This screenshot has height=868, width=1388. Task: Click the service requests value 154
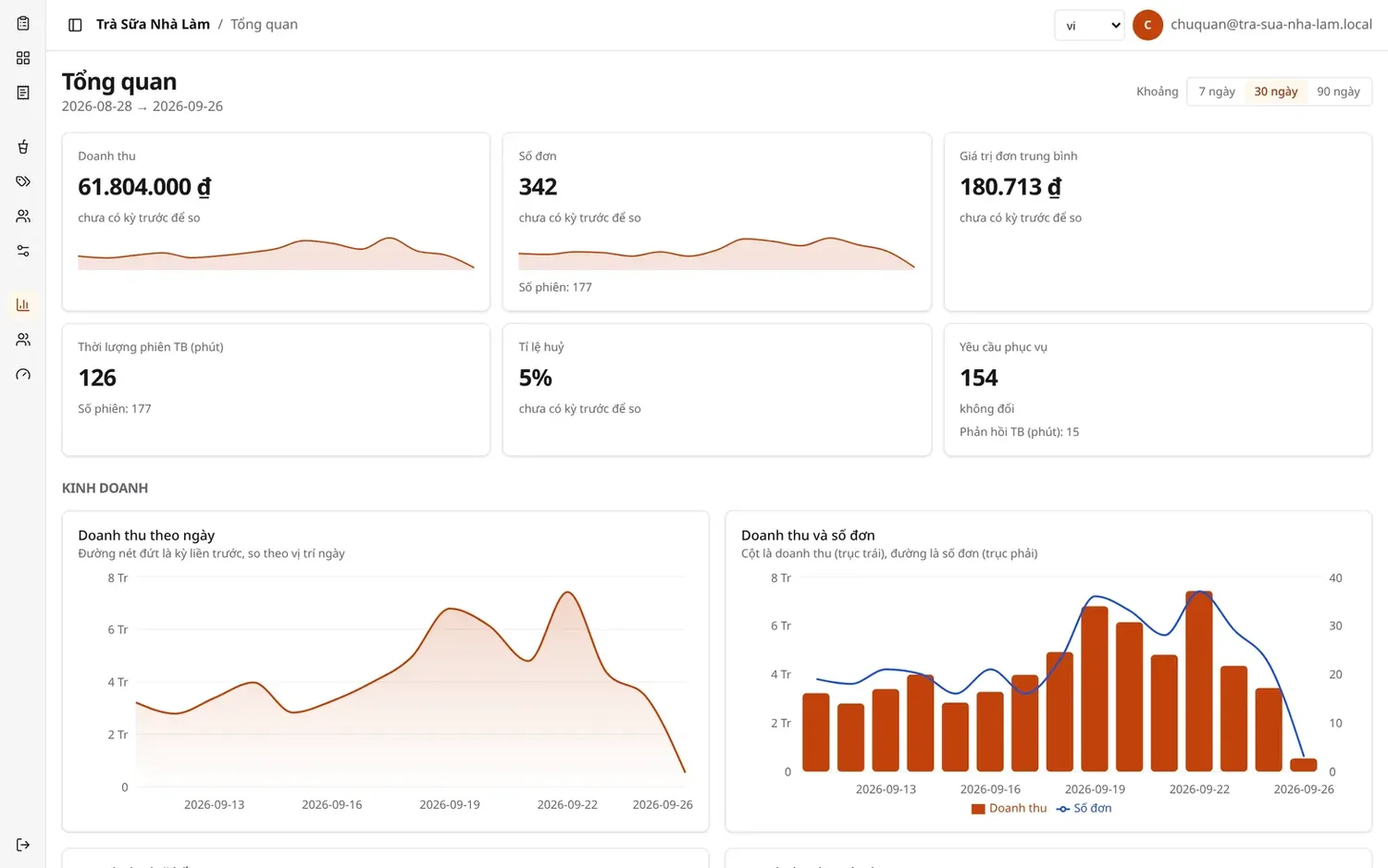pos(979,378)
